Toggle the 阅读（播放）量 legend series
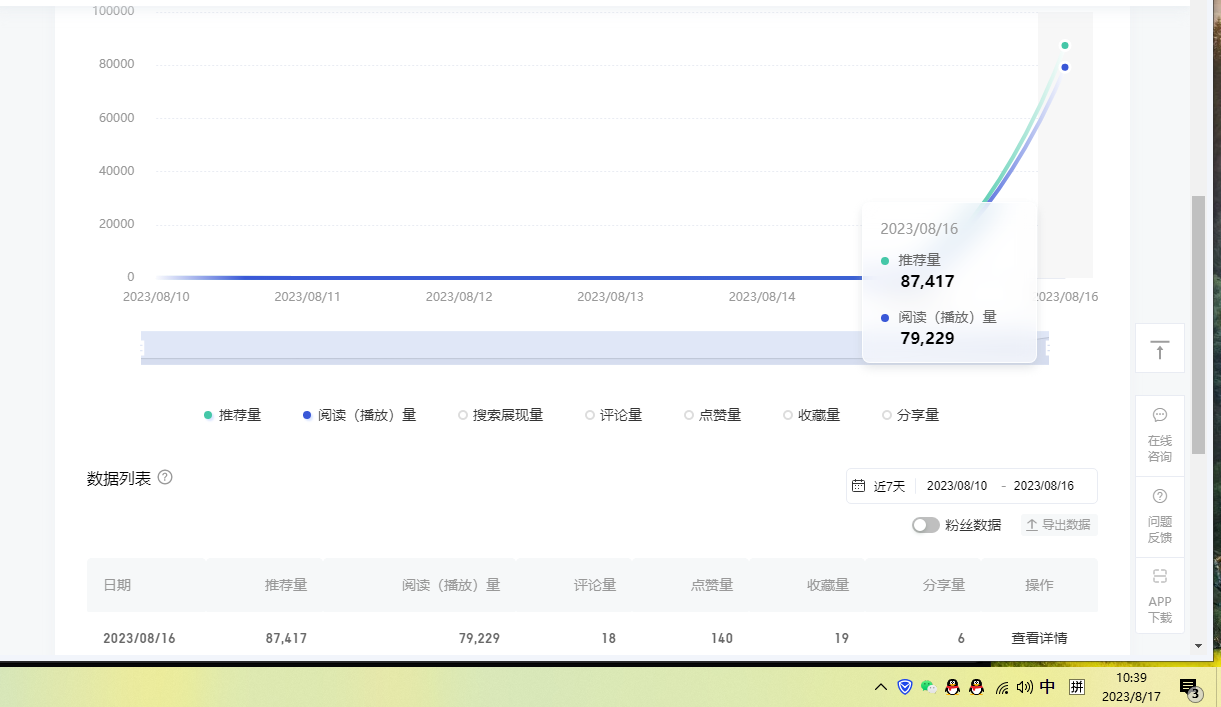The height and width of the screenshot is (707, 1221). 359,415
